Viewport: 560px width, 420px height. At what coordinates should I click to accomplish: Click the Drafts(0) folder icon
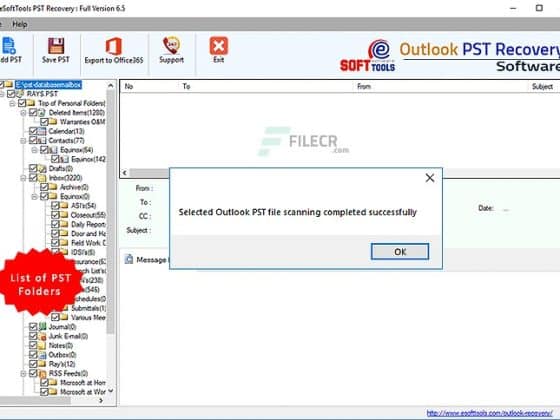(x=42, y=168)
